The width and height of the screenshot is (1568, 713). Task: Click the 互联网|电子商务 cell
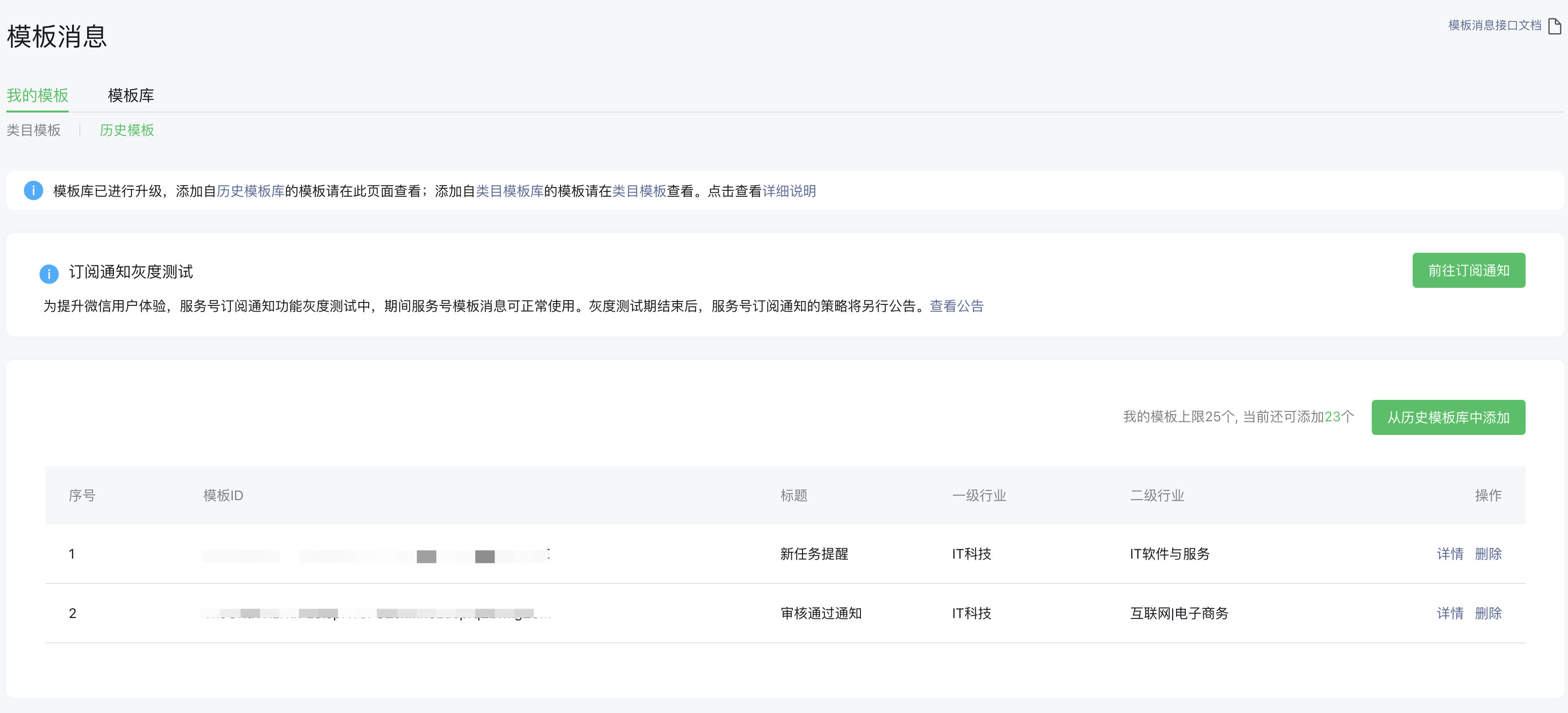[1179, 613]
